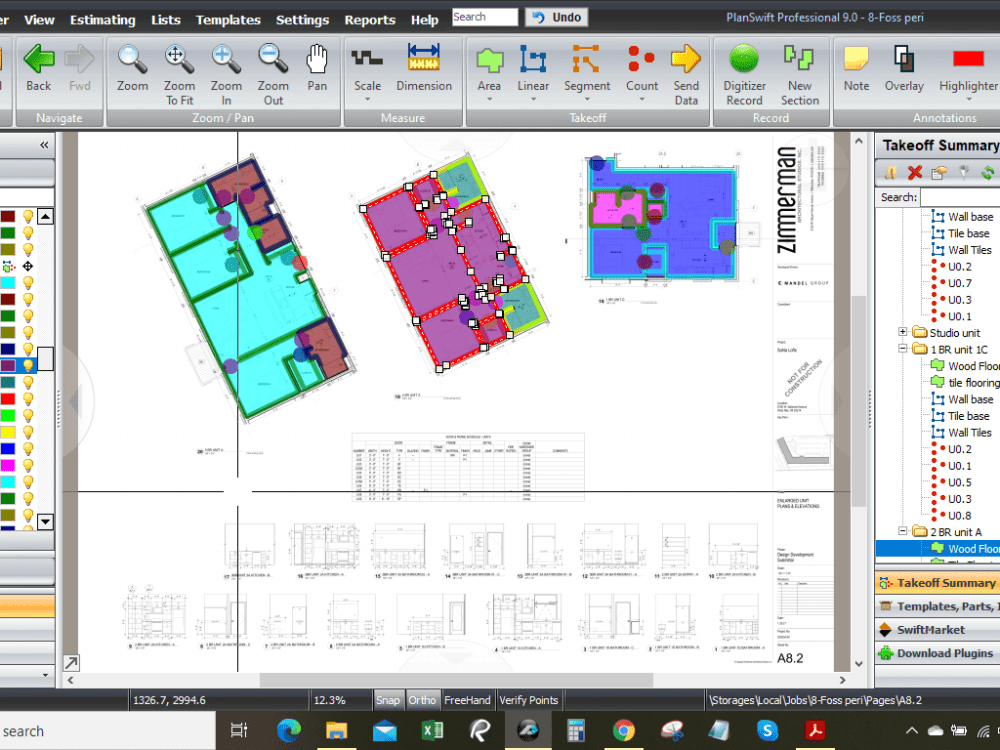Open the Reports menu
1000x750 pixels.
[370, 20]
